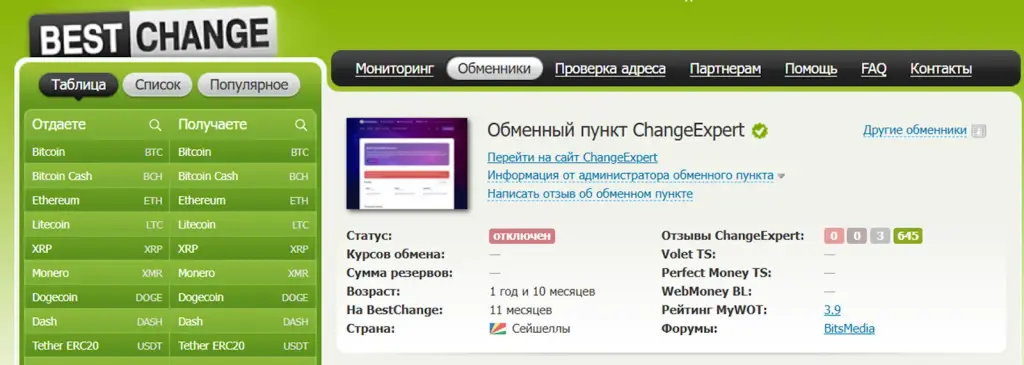Select Bitcoin Cash in Отдаете column
Screen dimensions: 1024x365
pos(97,176)
